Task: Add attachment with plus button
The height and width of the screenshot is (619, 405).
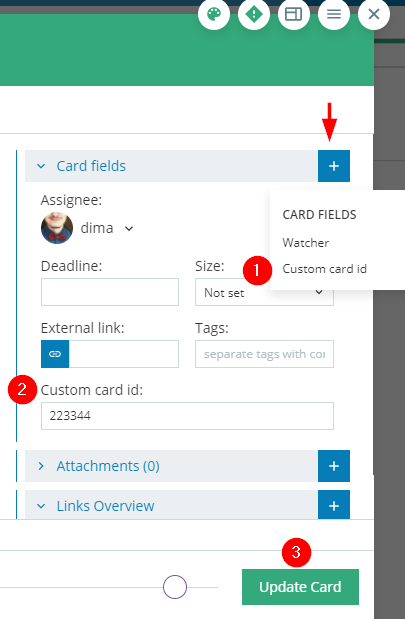Action: 334,466
